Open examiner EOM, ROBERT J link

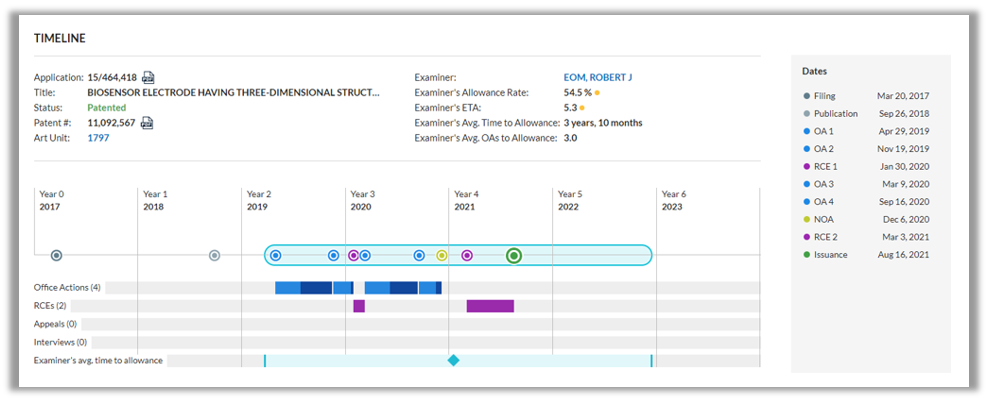click(598, 78)
